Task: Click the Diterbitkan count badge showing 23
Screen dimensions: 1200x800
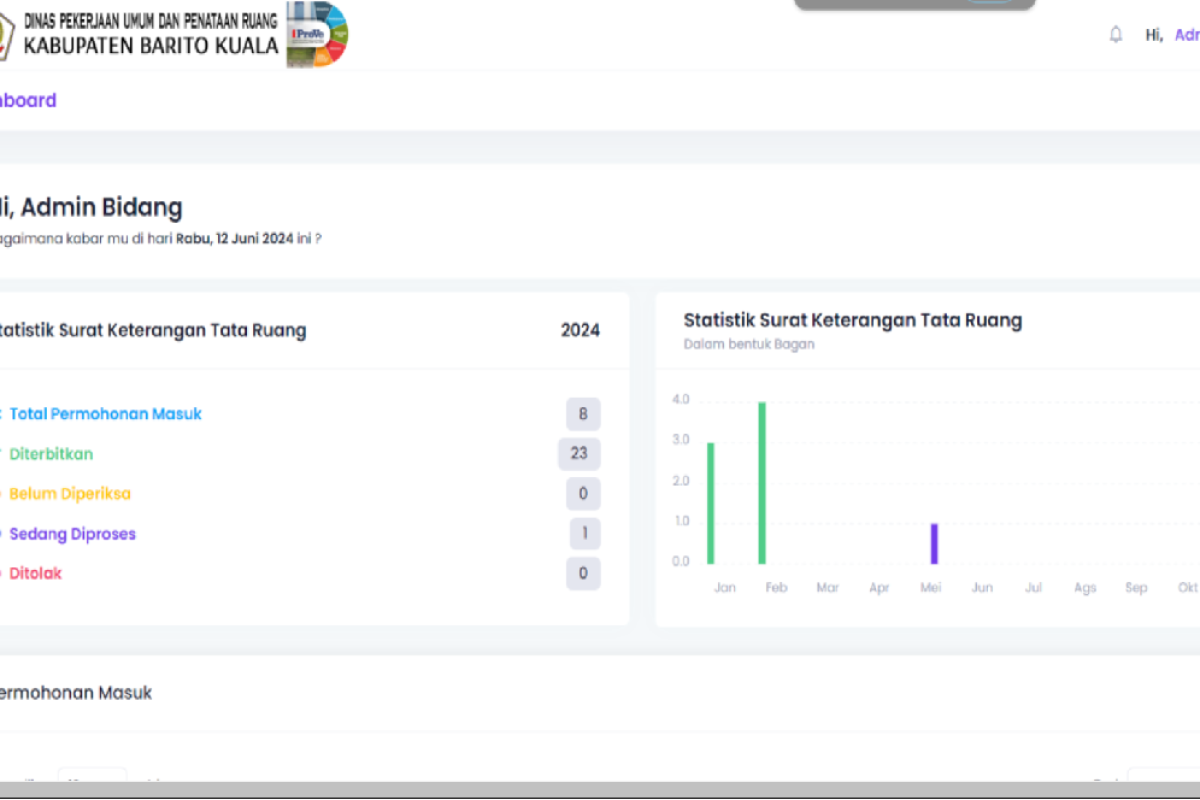Action: (579, 454)
